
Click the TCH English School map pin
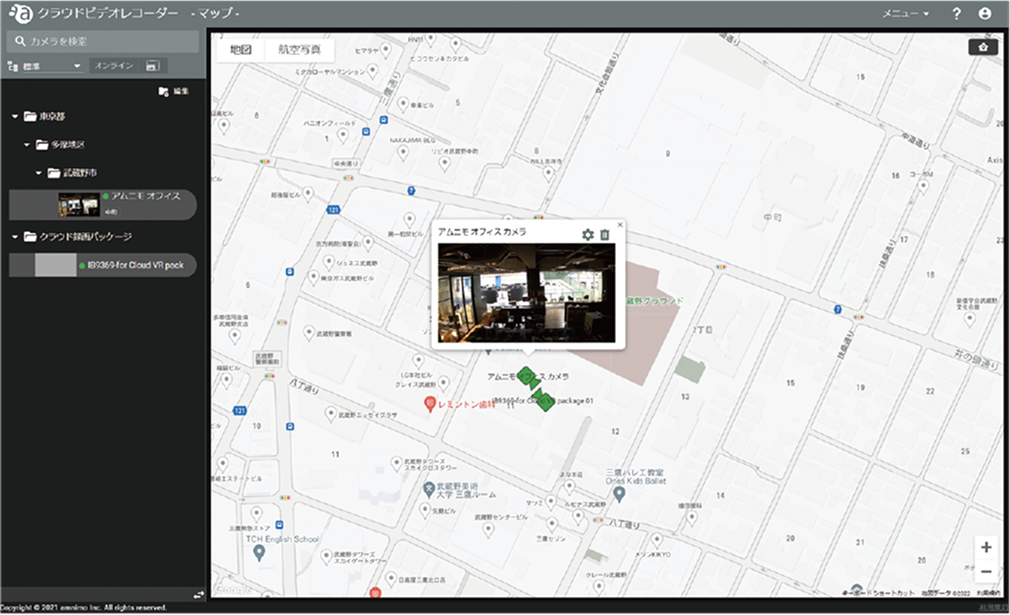(259, 554)
